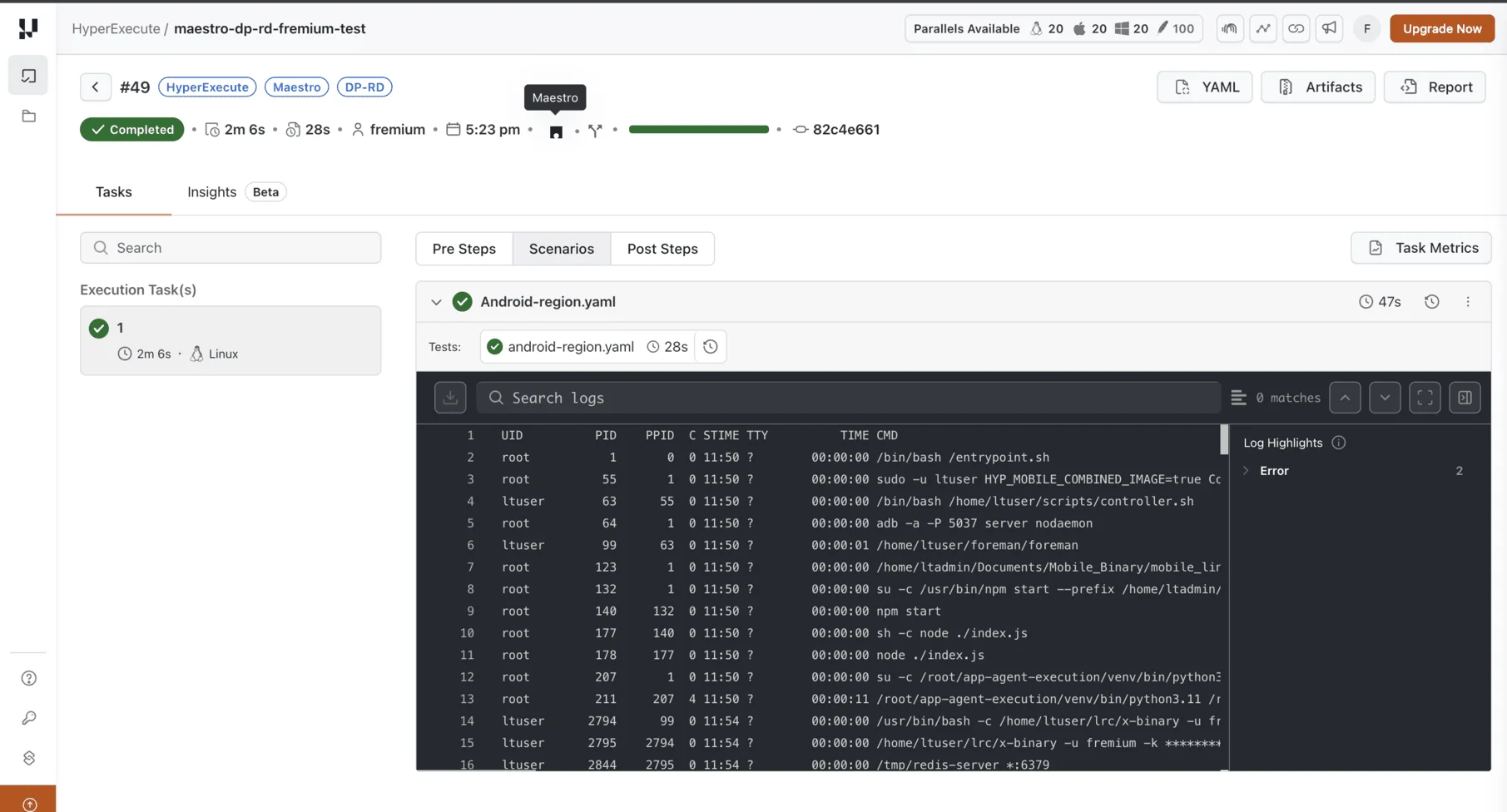1507x812 pixels.
Task: Click the link icon in header
Action: pos(1296,28)
